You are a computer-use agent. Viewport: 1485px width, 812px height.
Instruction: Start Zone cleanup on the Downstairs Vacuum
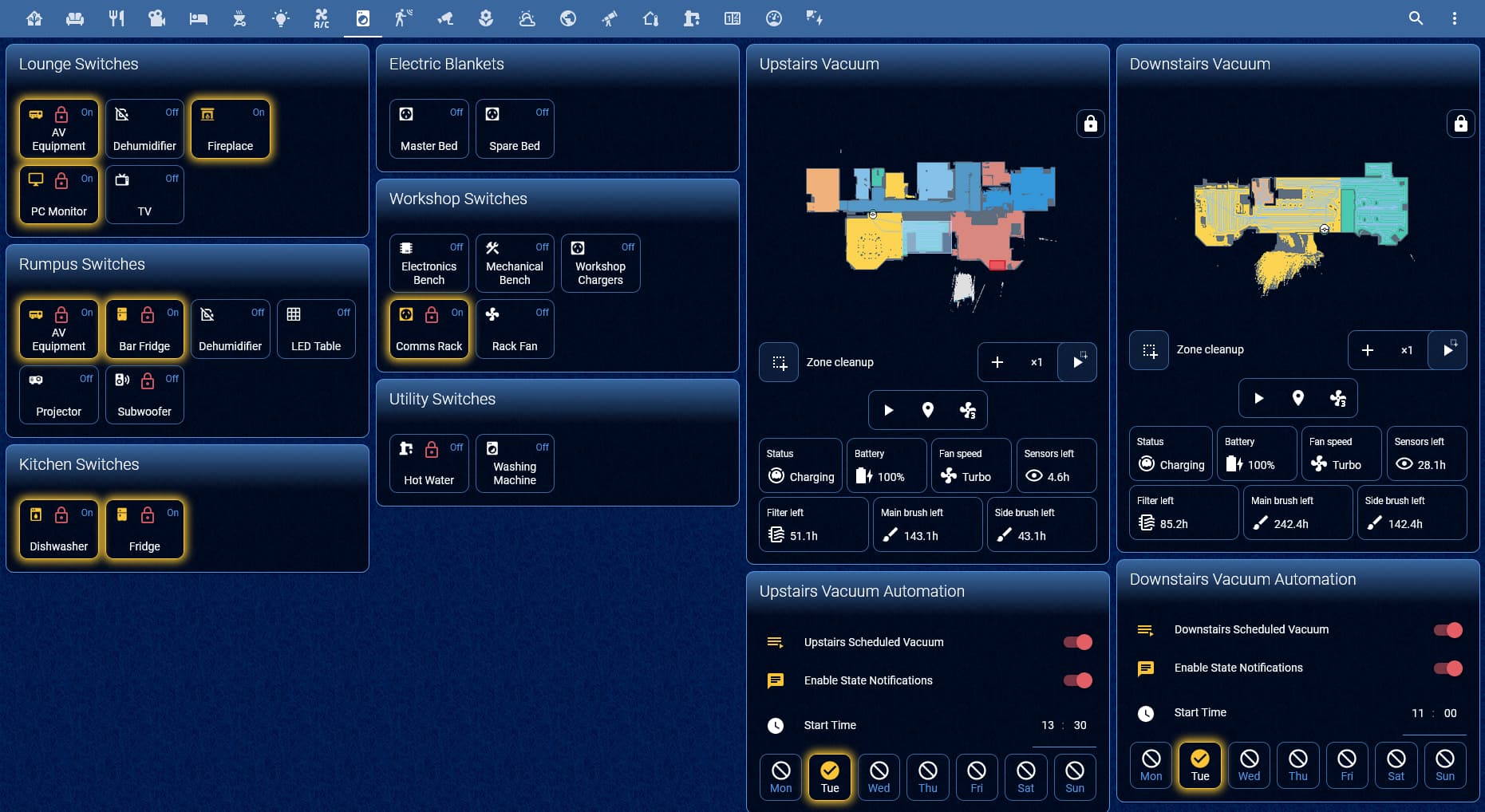(x=1449, y=350)
